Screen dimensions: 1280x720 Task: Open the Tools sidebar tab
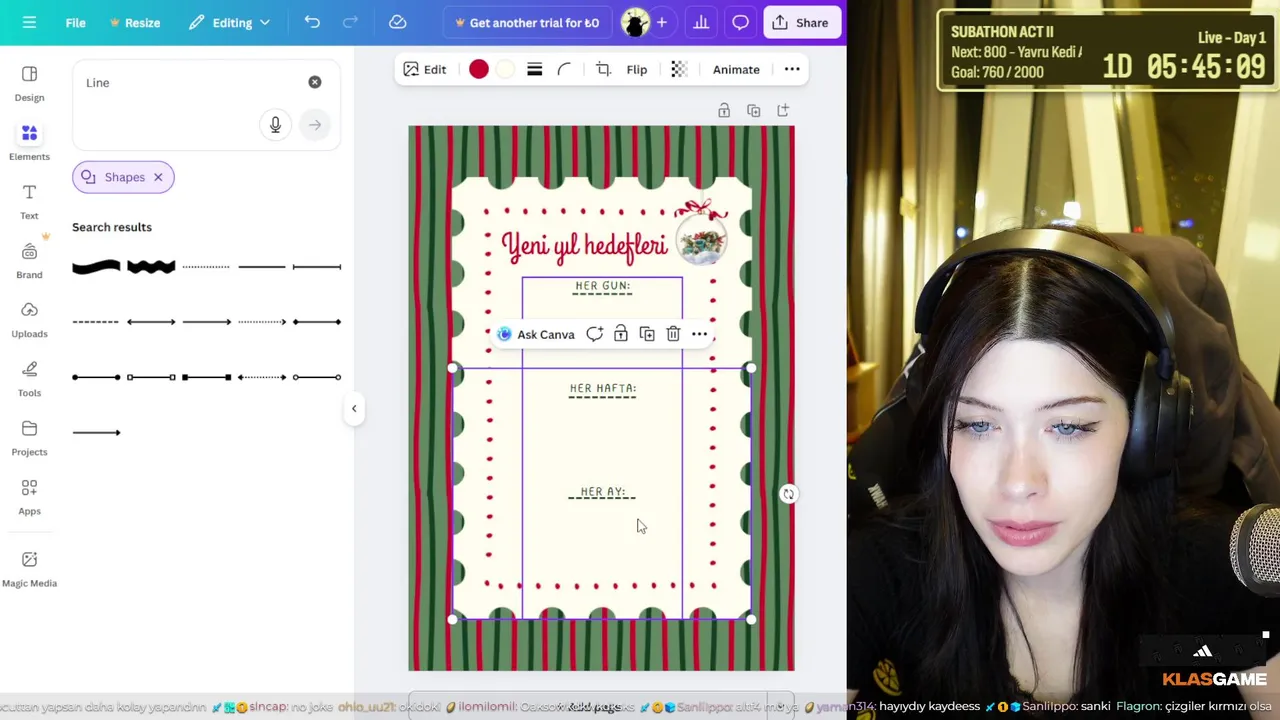coord(29,378)
